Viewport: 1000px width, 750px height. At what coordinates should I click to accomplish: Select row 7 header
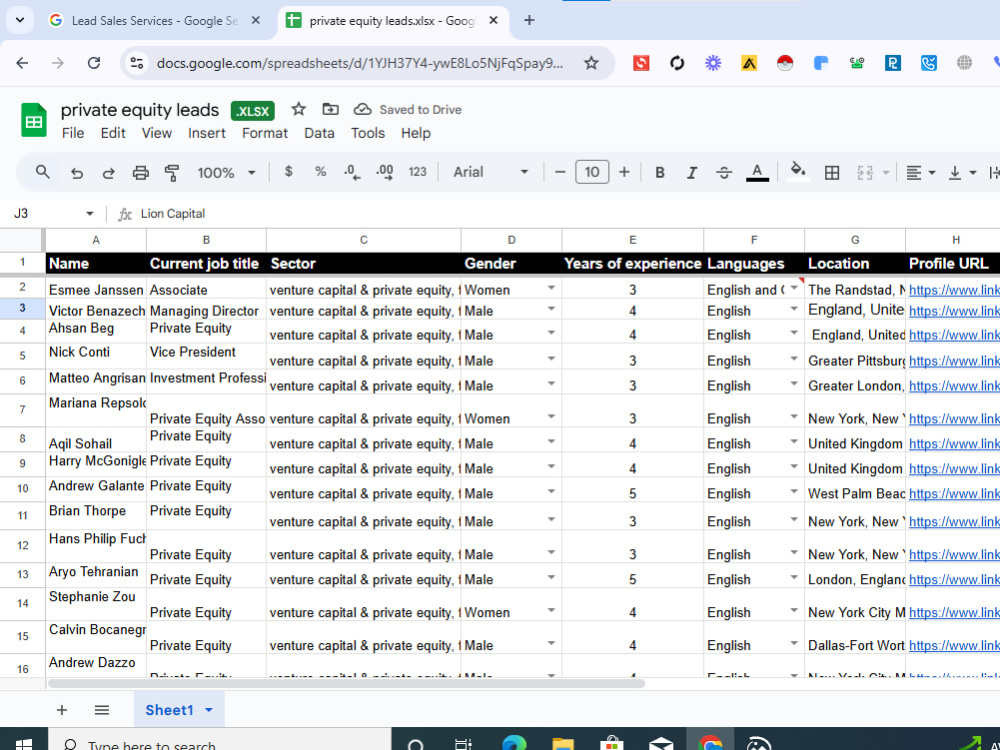coord(22,410)
